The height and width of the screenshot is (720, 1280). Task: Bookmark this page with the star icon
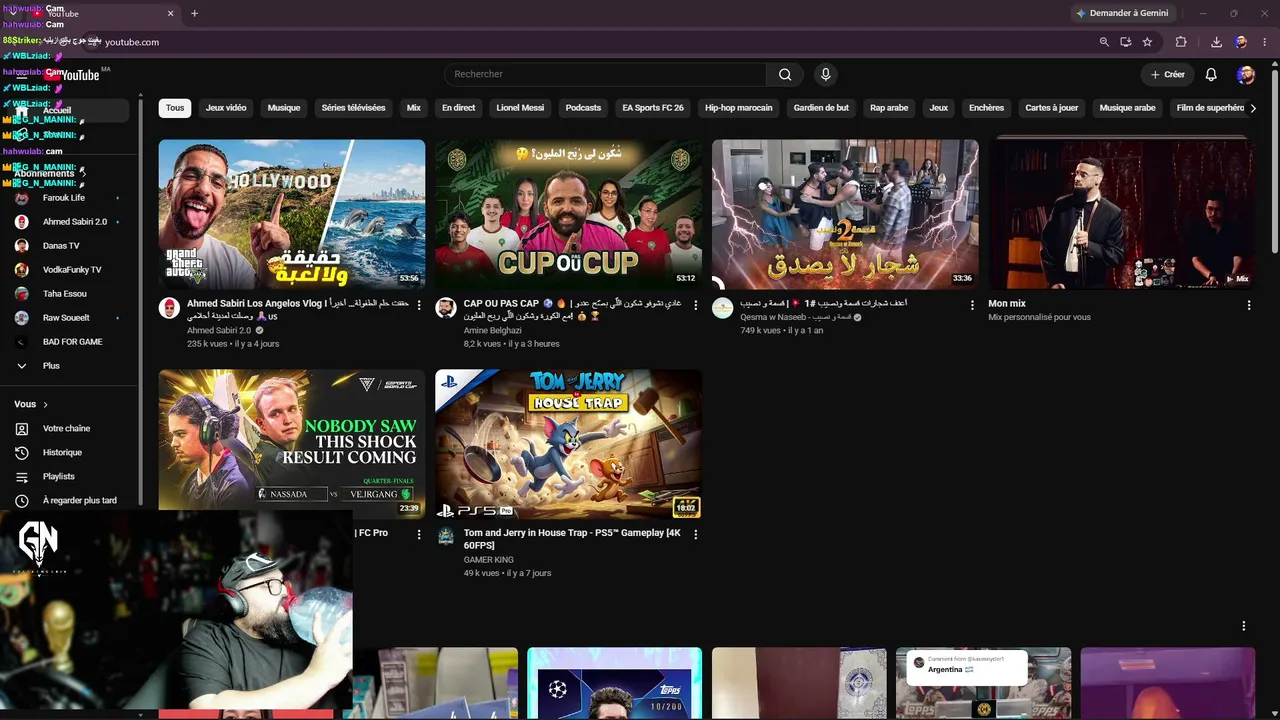point(1147,42)
